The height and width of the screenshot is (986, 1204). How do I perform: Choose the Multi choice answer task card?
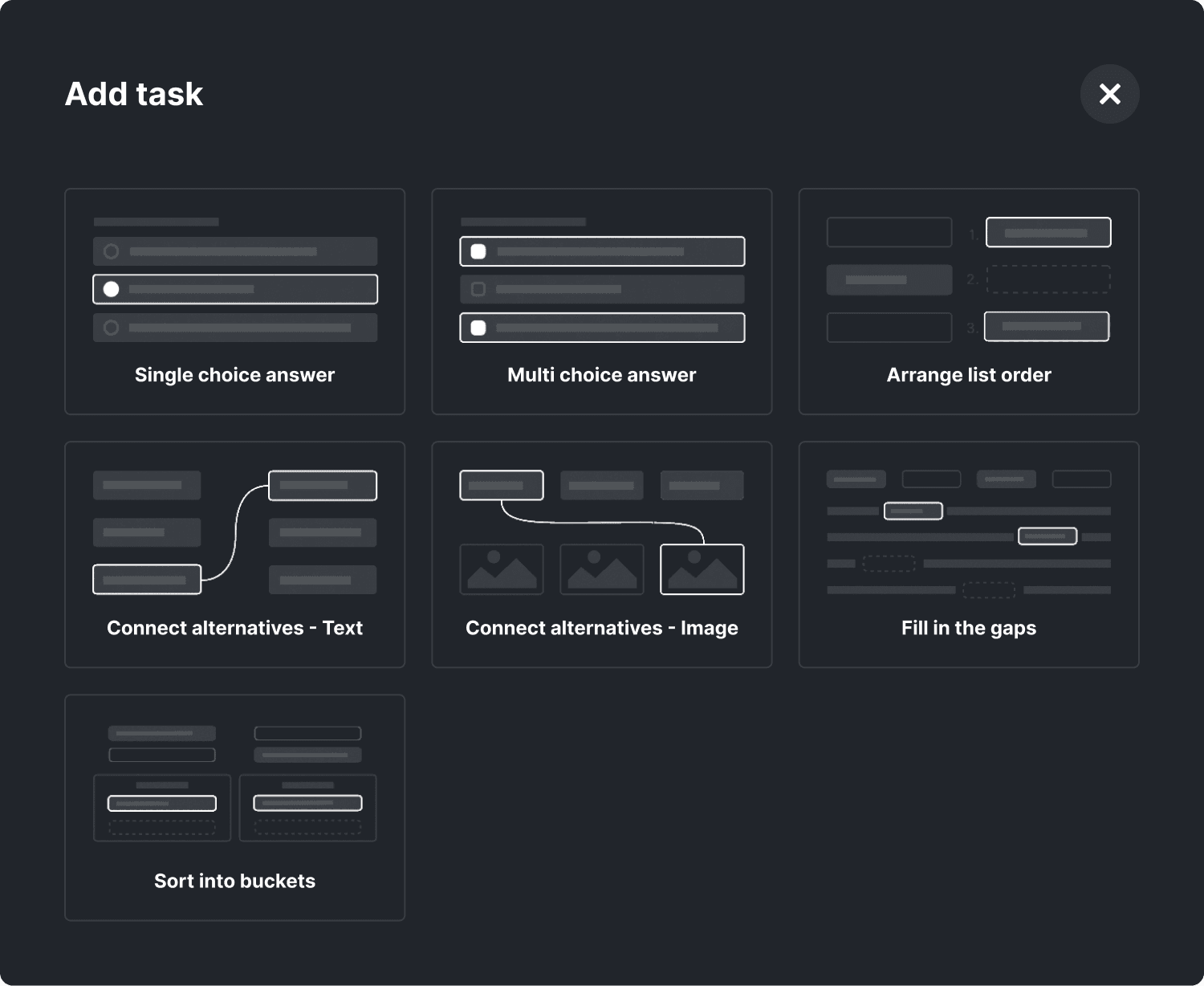602,302
